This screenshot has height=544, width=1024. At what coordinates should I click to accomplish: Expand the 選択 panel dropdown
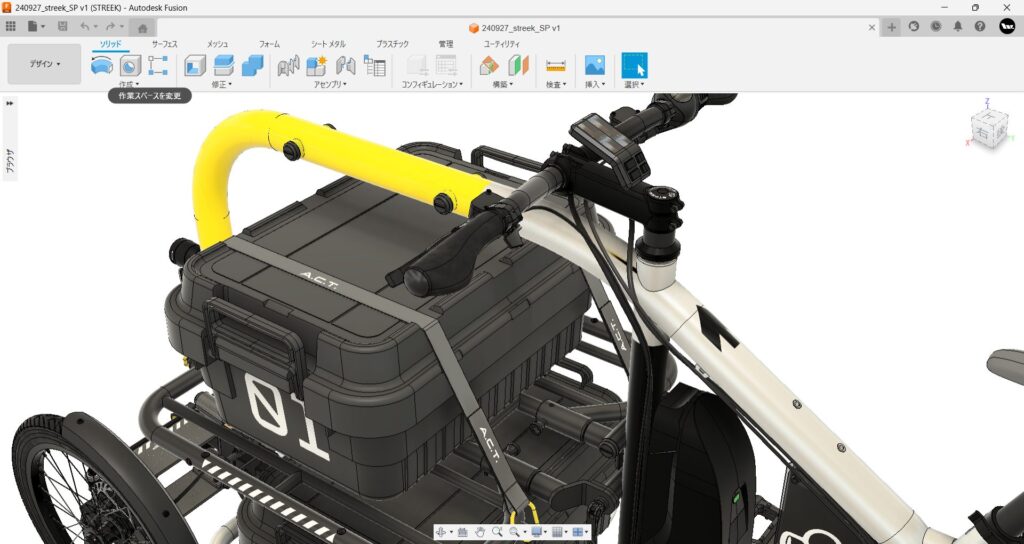point(635,84)
